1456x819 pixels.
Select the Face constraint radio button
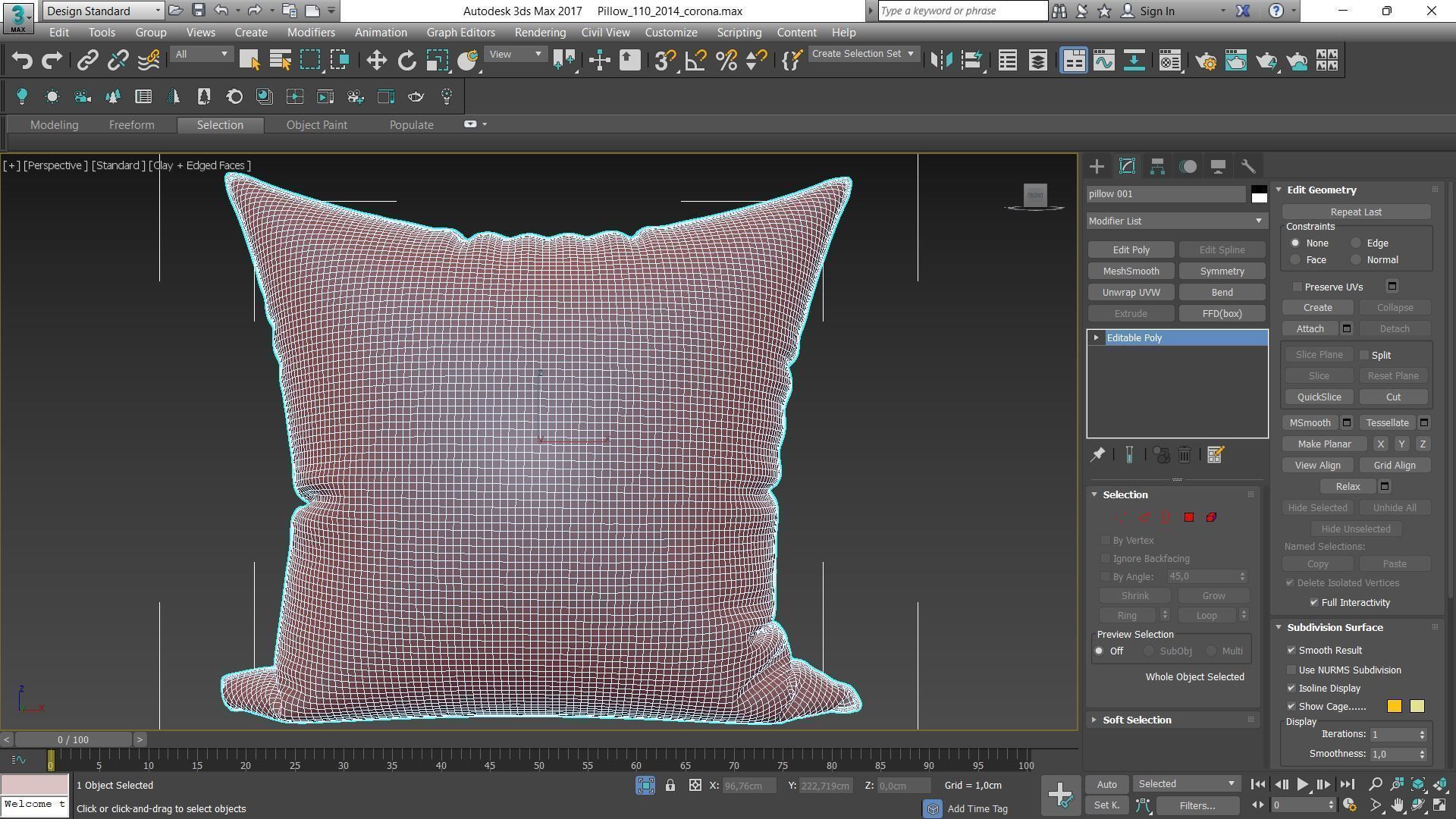pos(1295,260)
